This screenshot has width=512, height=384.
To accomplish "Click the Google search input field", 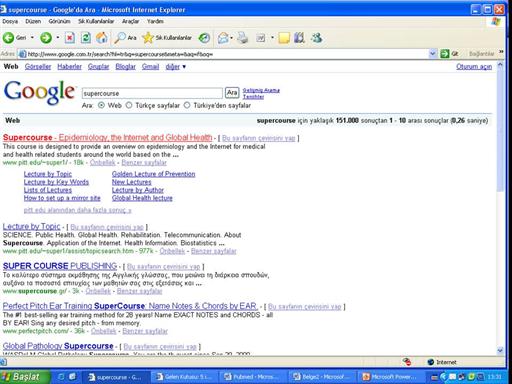I will point(152,93).
